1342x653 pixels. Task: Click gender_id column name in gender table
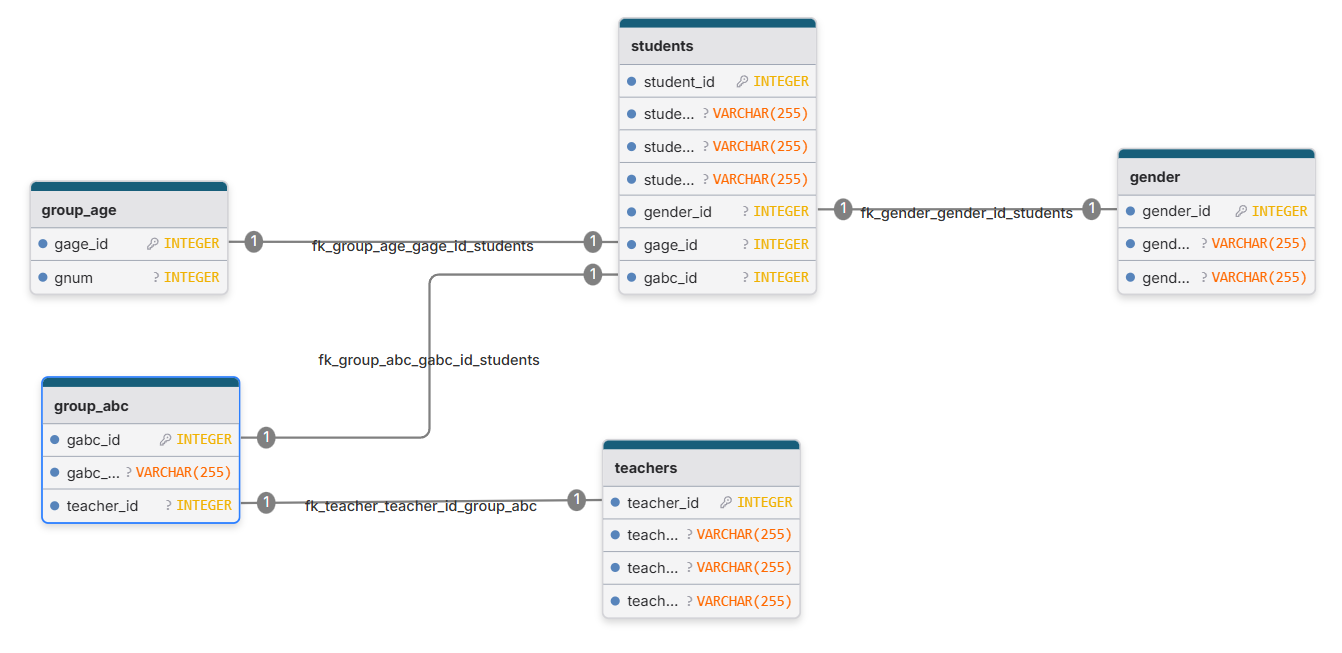click(1176, 212)
